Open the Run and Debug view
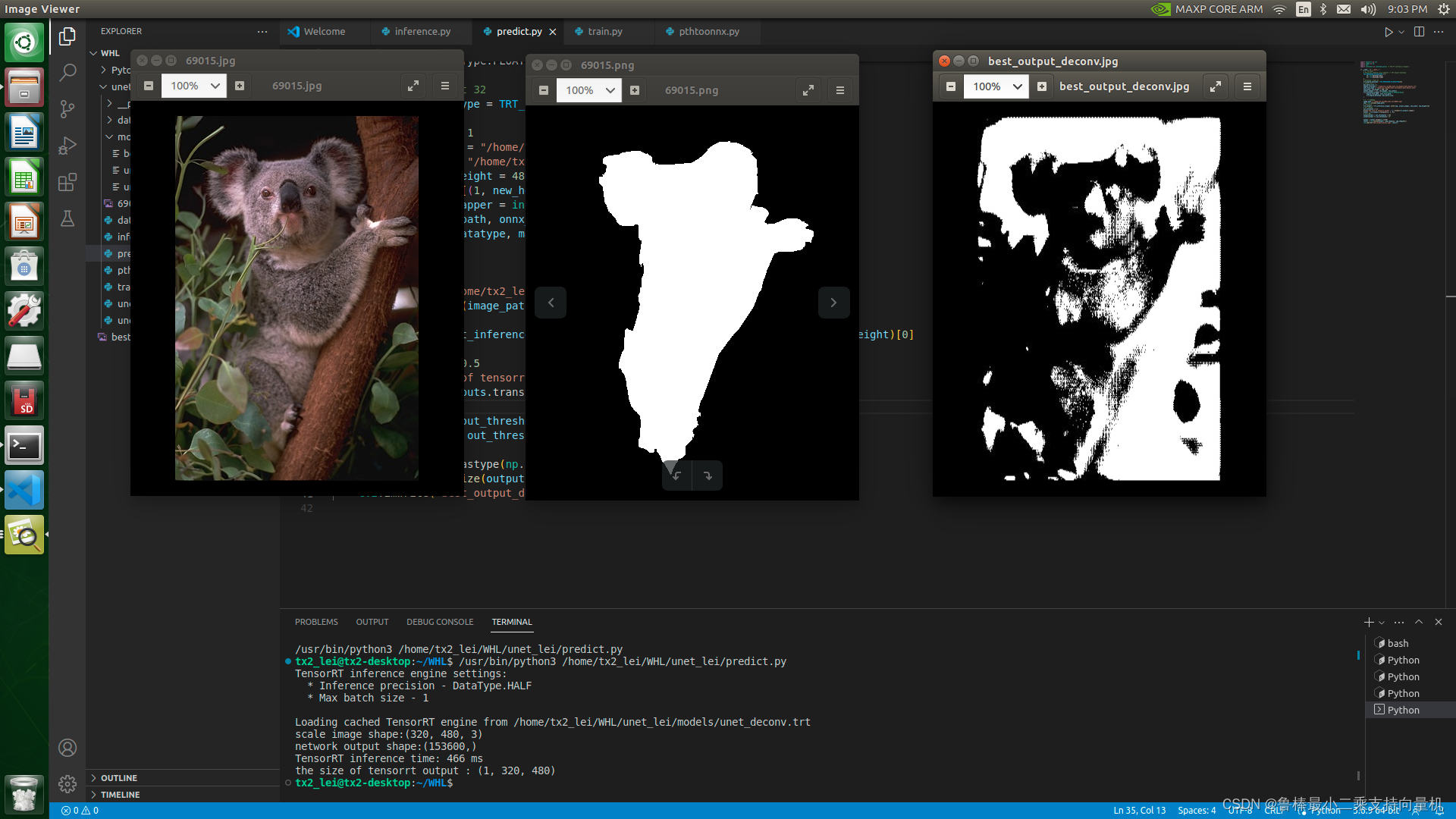 67,146
